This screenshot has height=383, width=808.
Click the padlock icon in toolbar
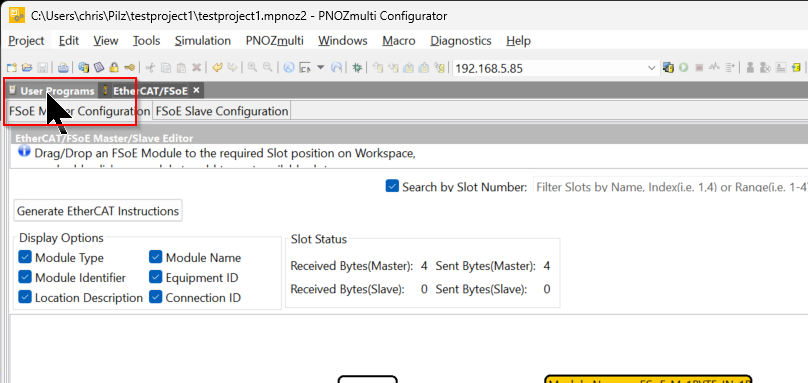pos(114,68)
